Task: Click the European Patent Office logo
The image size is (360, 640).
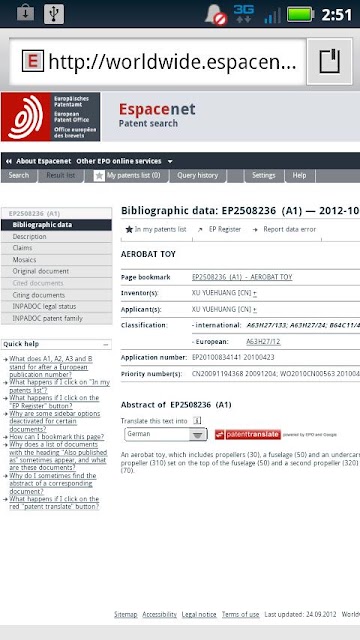Action: (51, 117)
